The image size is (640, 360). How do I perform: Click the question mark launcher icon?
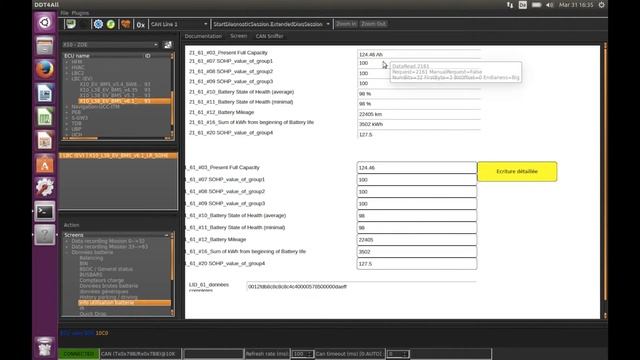coord(44,235)
